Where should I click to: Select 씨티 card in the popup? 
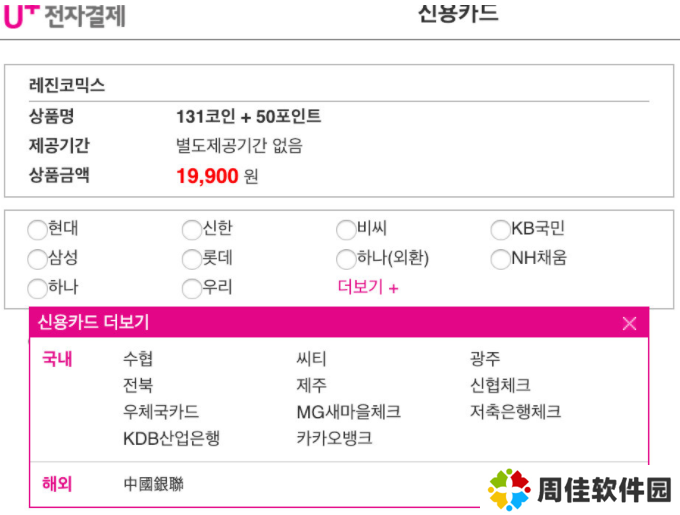[x=311, y=359]
